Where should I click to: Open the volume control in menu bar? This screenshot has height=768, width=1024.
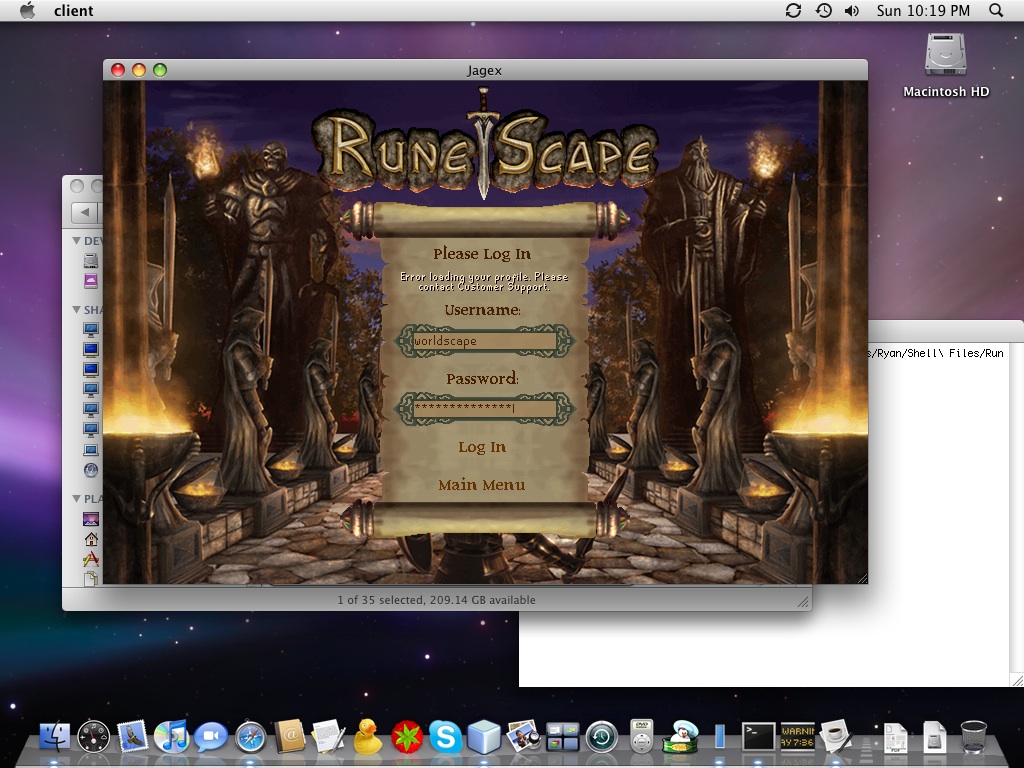click(x=852, y=10)
